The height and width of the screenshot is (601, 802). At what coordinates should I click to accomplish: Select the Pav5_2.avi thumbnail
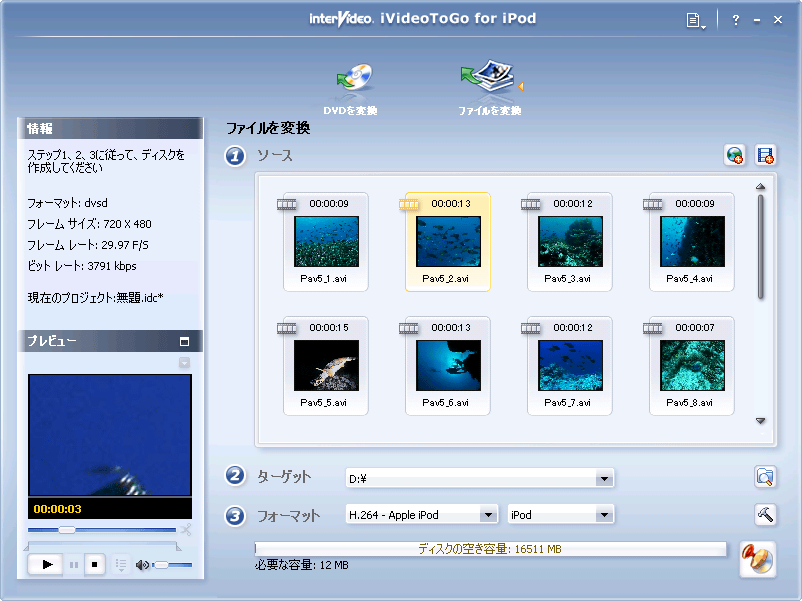click(448, 241)
